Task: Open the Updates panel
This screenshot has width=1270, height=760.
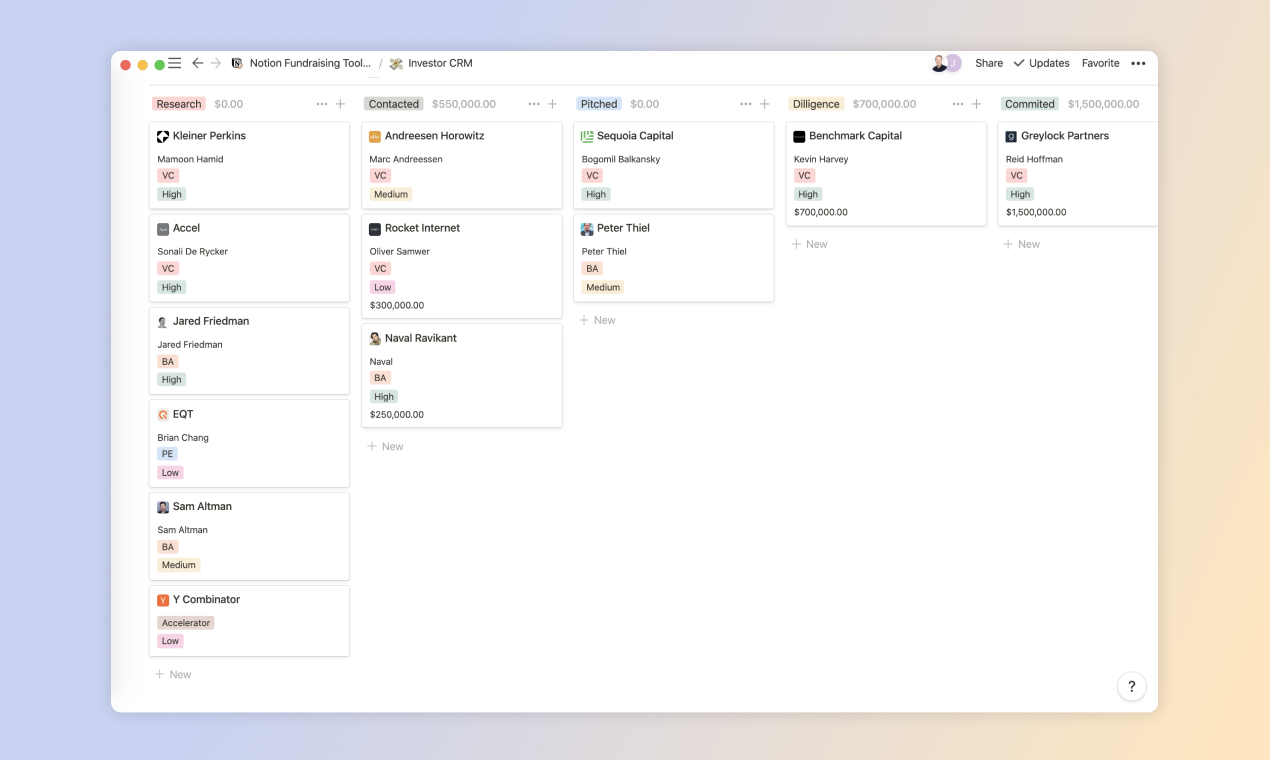Action: (x=1041, y=63)
